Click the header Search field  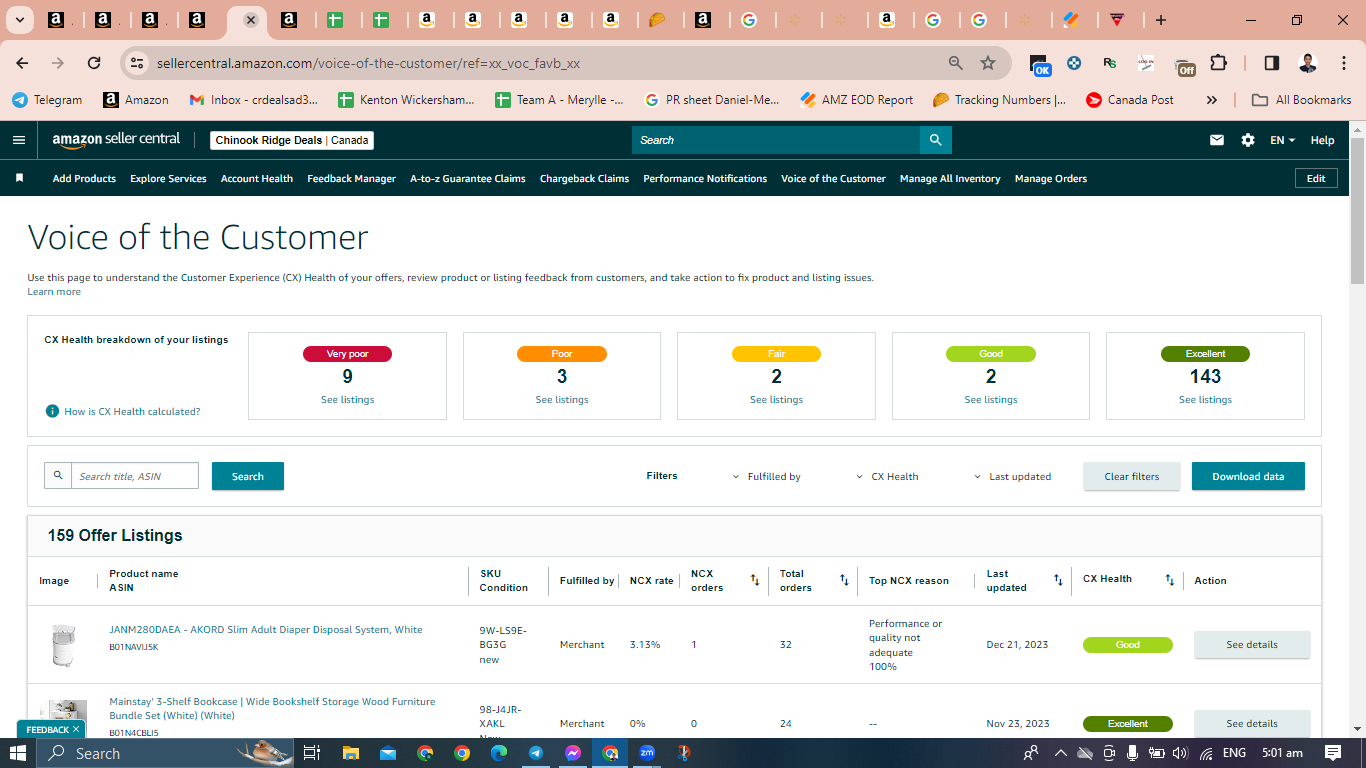point(776,140)
